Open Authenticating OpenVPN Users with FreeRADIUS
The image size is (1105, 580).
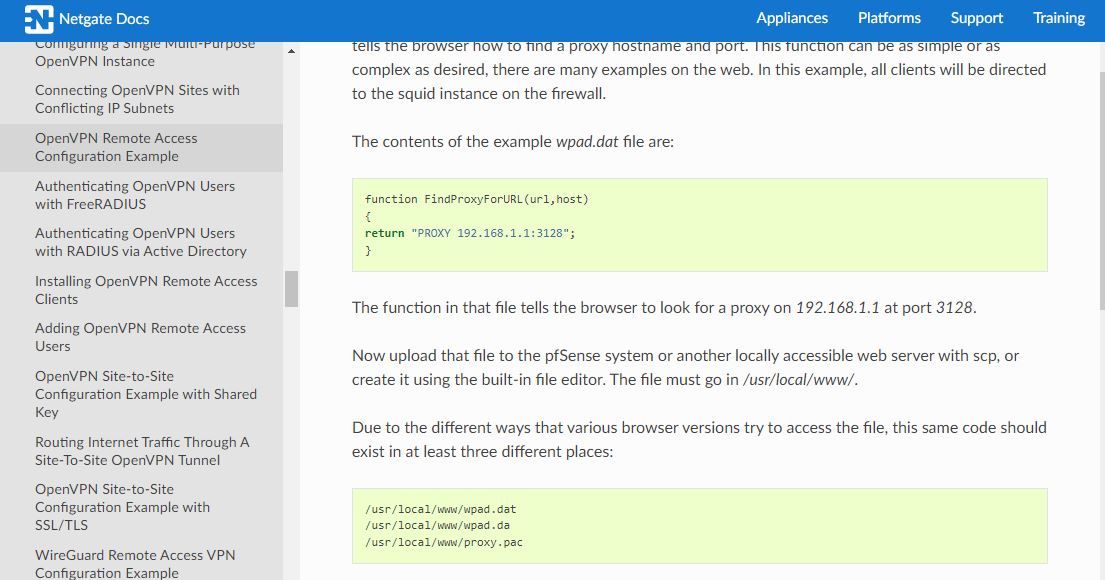[135, 195]
